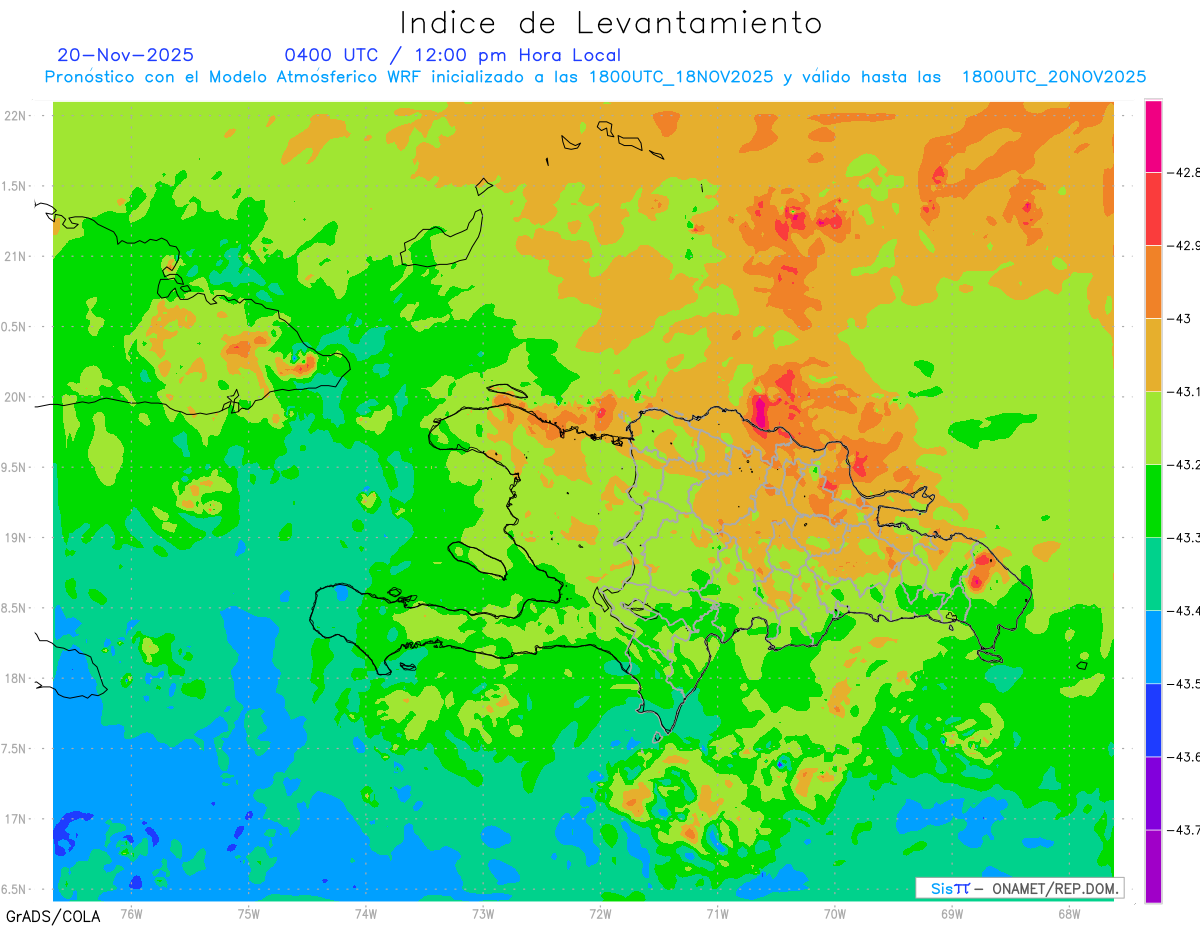
Task: Click the 76W longitude label
Action: pyautogui.click(x=131, y=913)
